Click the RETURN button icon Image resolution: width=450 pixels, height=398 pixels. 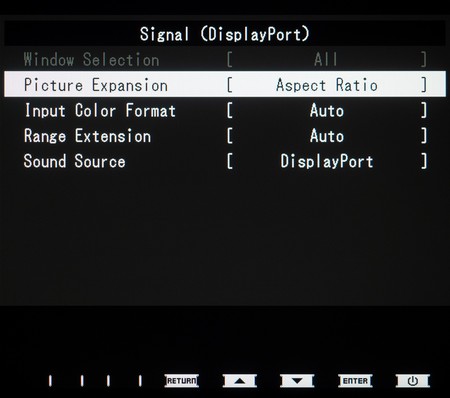[182, 381]
